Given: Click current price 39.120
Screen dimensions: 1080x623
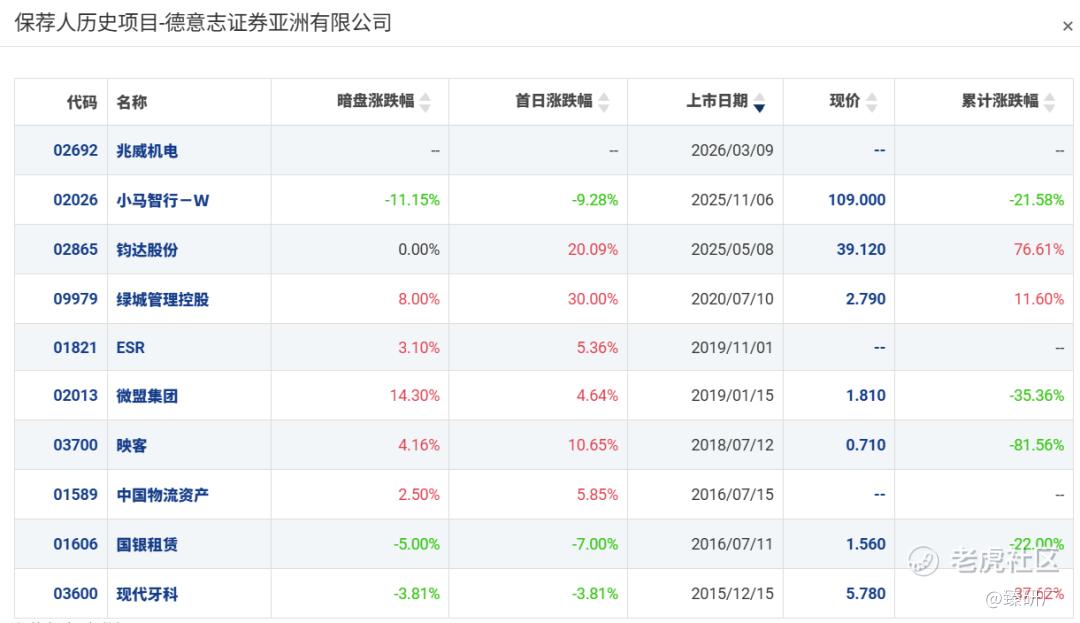Looking at the screenshot, I should (861, 249).
